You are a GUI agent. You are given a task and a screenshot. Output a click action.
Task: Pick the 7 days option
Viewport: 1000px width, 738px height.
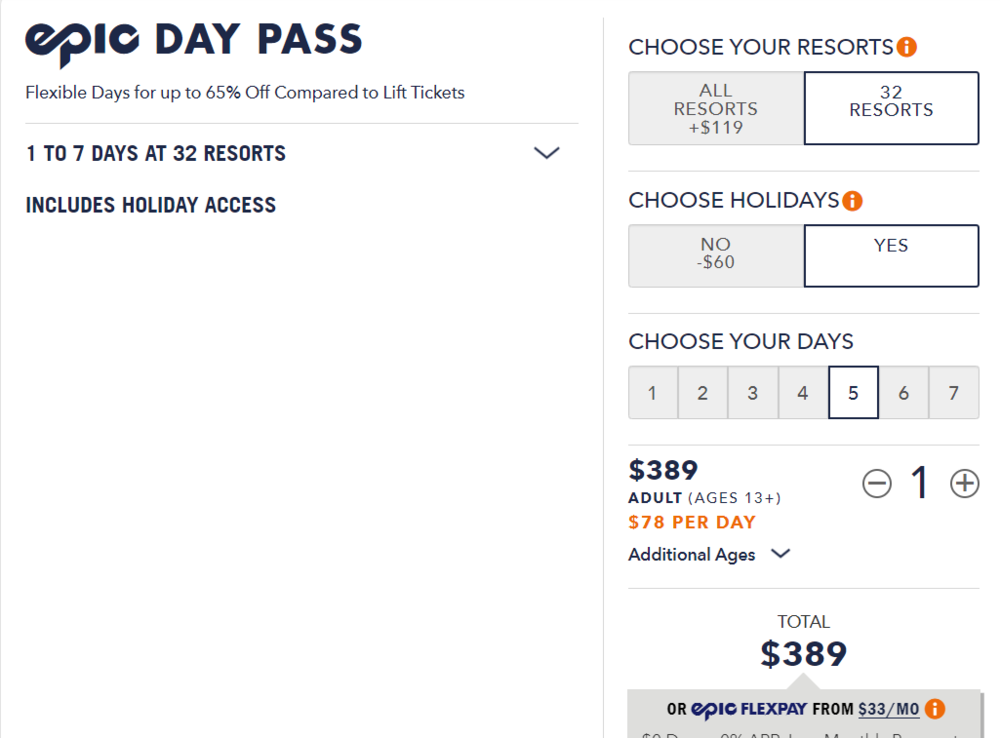tap(954, 393)
